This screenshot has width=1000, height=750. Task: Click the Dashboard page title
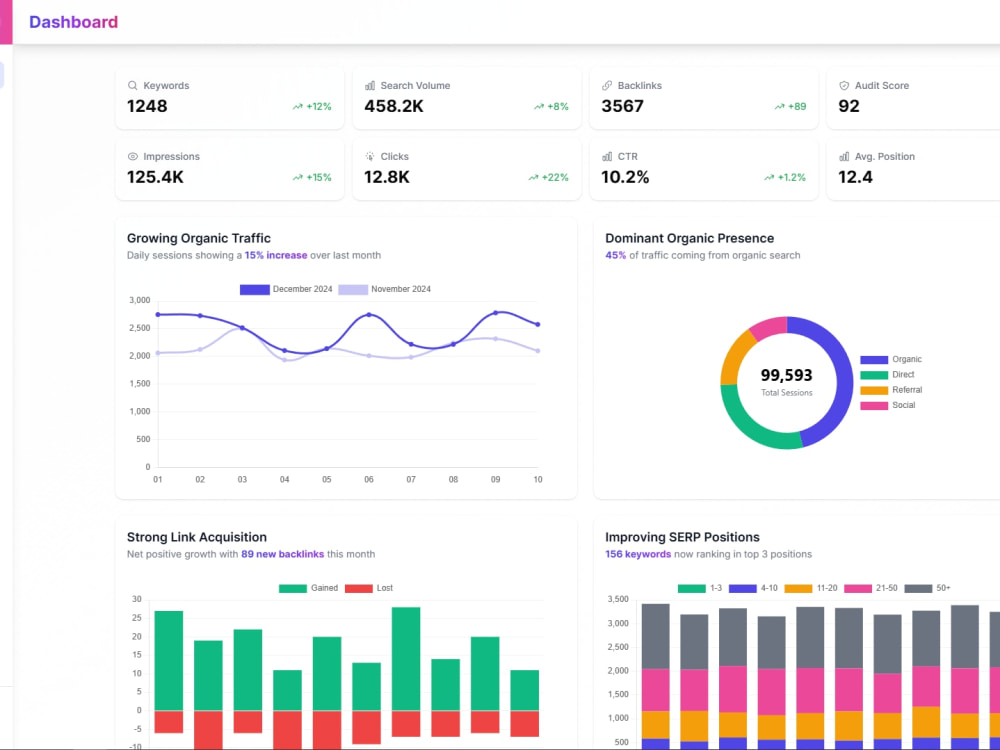coord(73,22)
